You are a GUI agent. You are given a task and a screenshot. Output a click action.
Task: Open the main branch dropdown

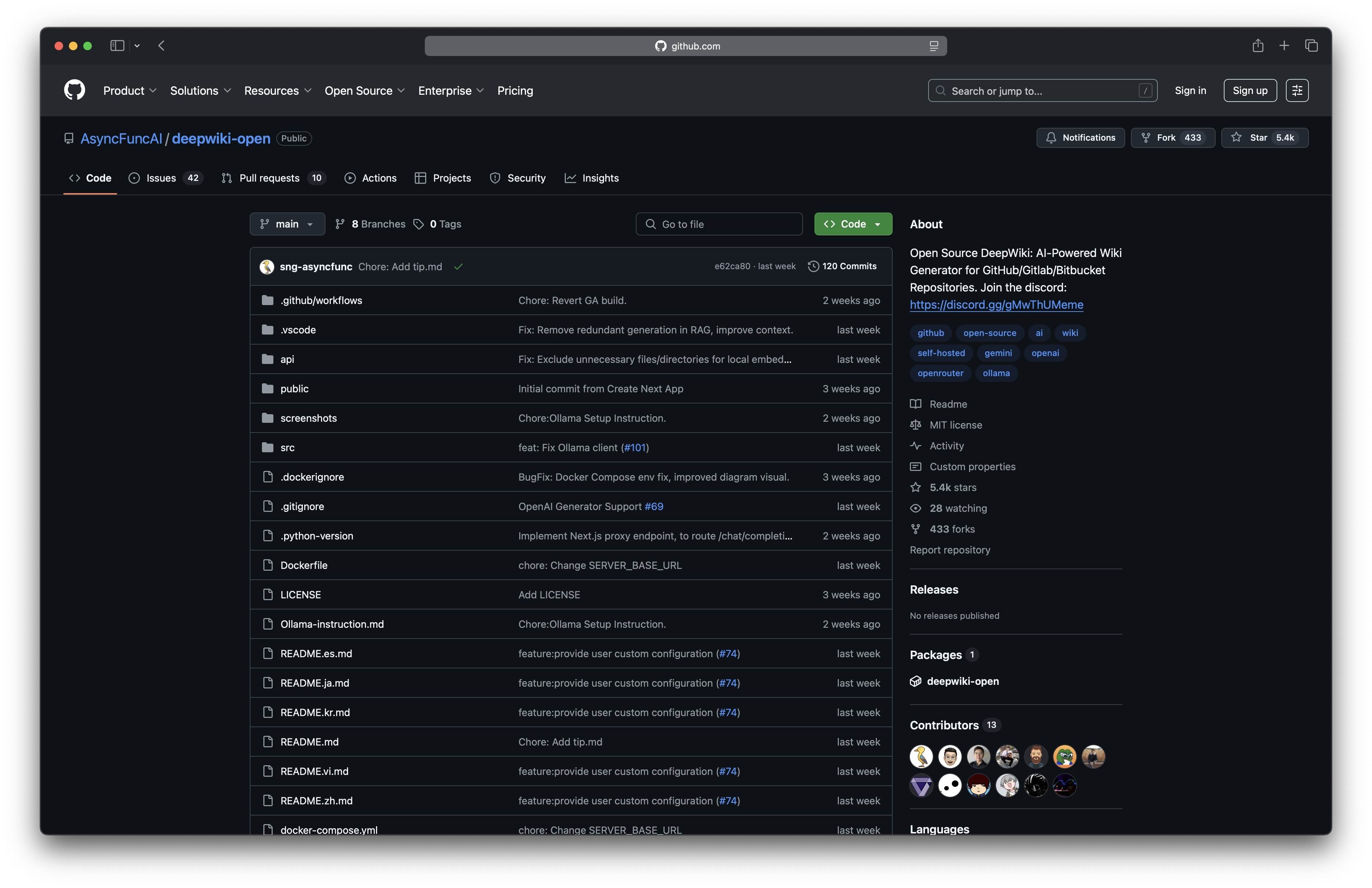coord(287,224)
